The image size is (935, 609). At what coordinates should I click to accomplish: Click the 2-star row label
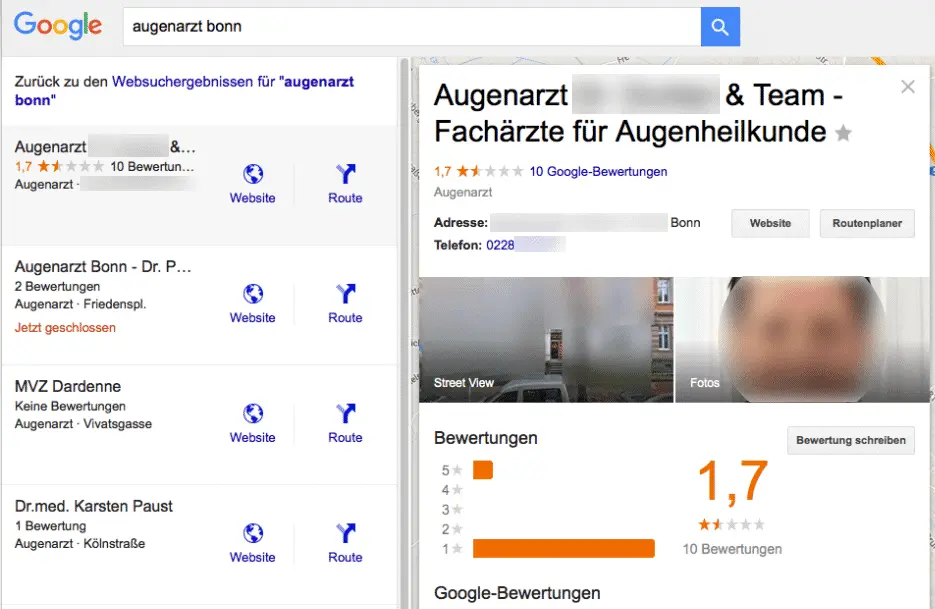point(452,529)
